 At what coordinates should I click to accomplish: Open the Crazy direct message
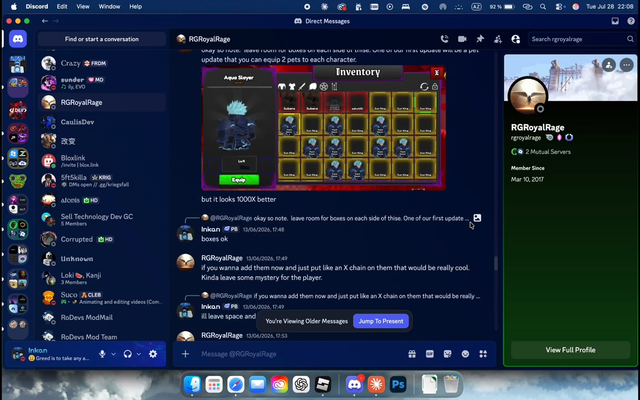[x=102, y=63]
